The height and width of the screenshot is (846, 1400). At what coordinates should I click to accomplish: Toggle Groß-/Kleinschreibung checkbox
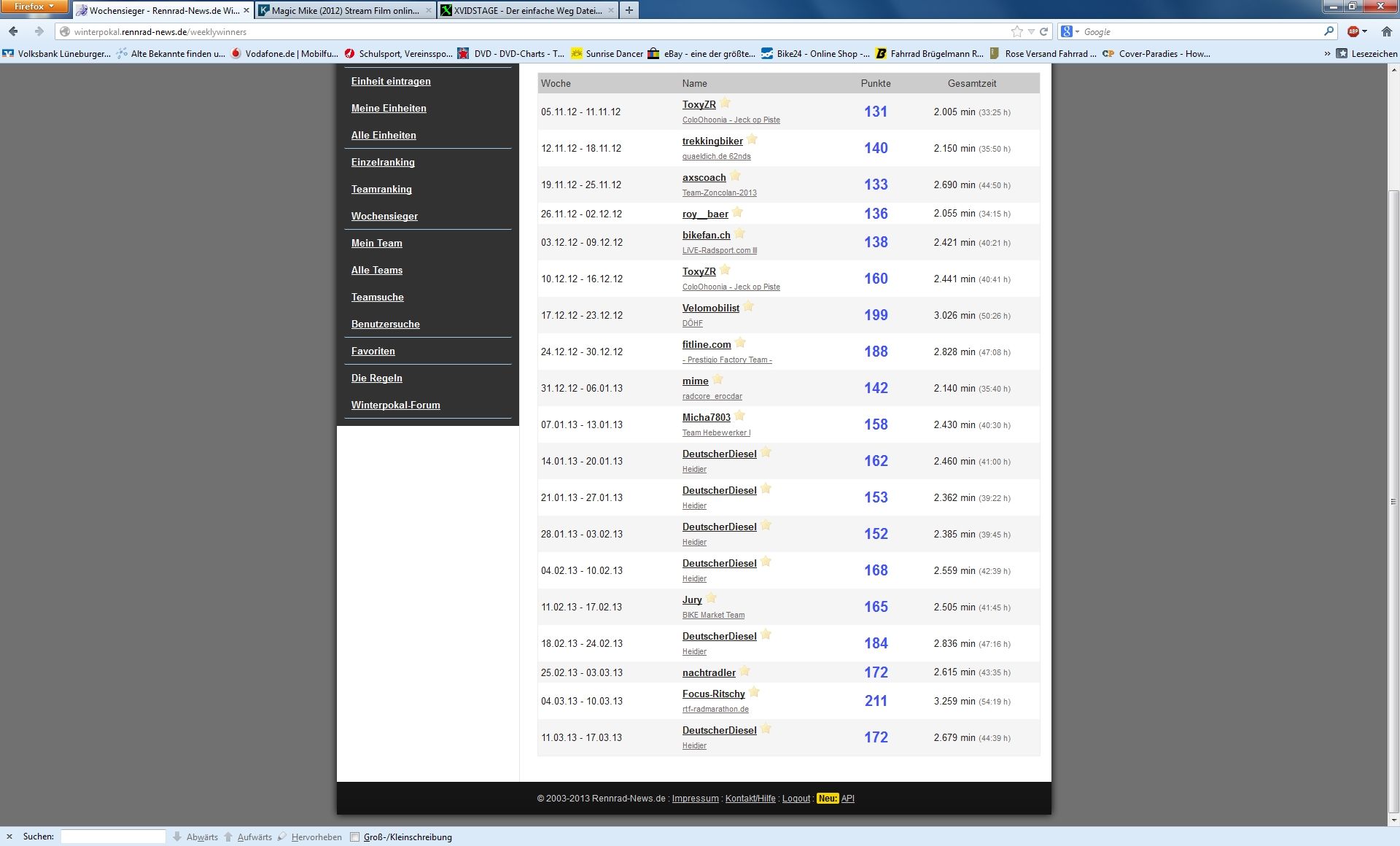pos(355,837)
